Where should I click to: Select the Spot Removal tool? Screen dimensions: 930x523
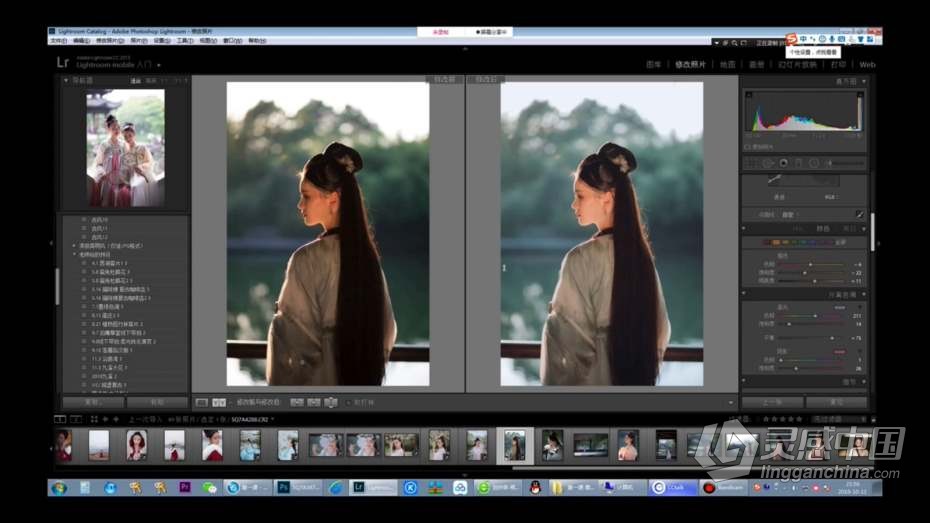tap(768, 163)
